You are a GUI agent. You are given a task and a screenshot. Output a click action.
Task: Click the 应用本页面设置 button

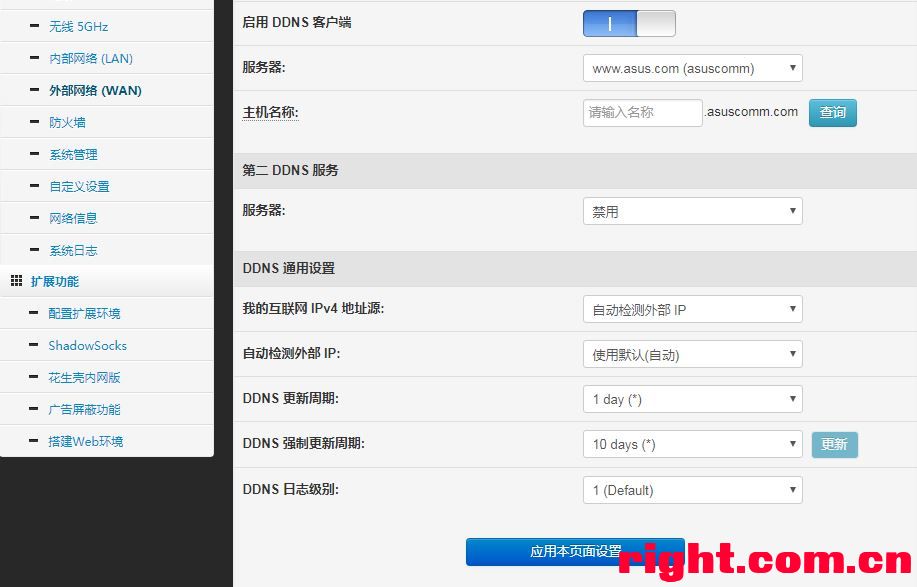tap(575, 551)
